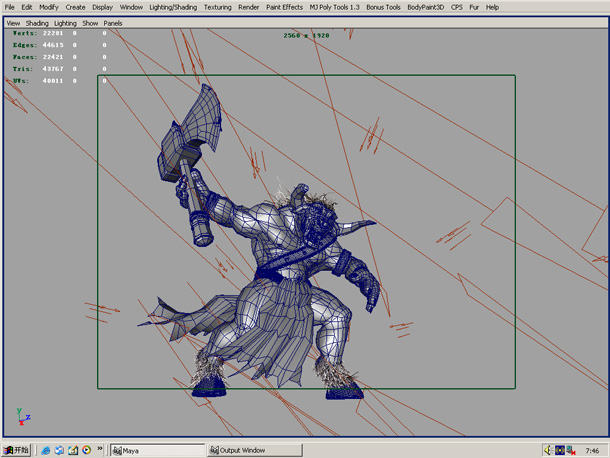Expand the quick launch overflow chevron
The height and width of the screenshot is (458, 610).
(100, 449)
